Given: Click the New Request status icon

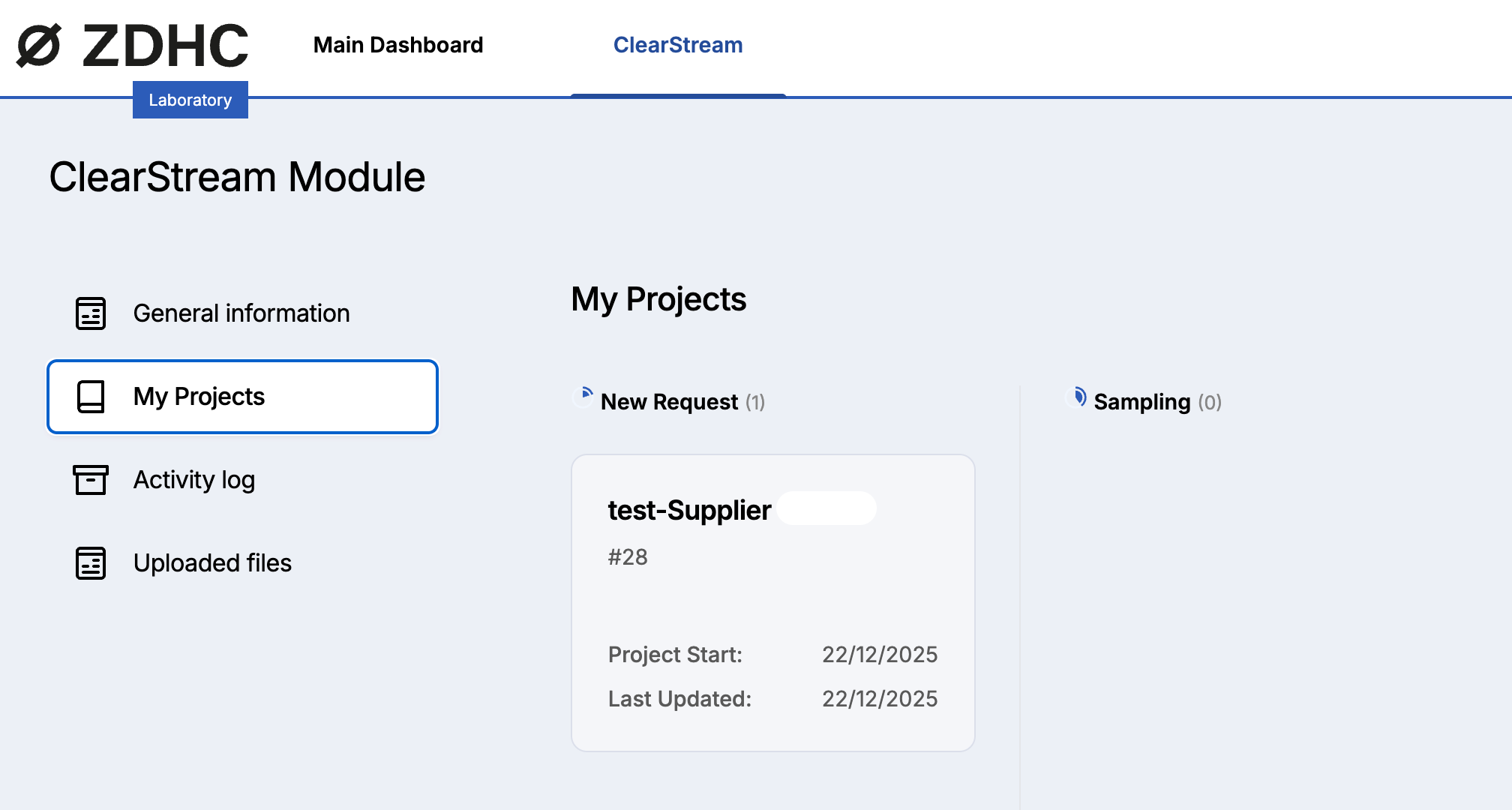Looking at the screenshot, I should click(583, 396).
